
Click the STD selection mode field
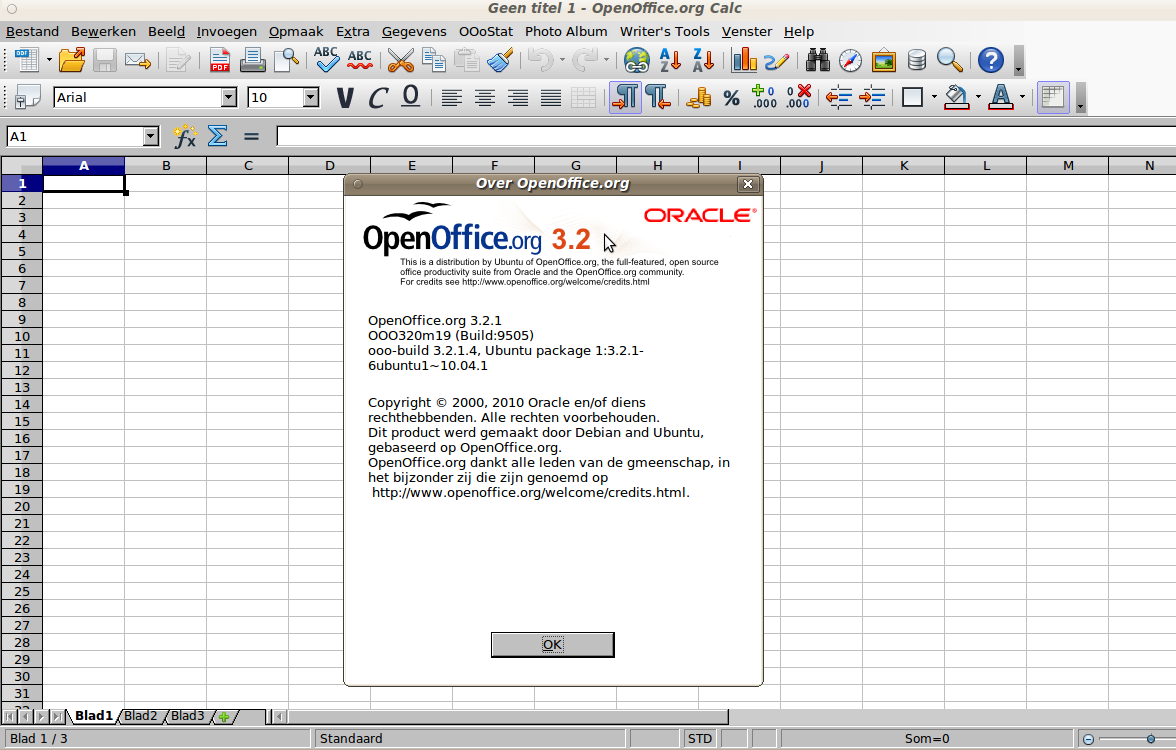[700, 739]
